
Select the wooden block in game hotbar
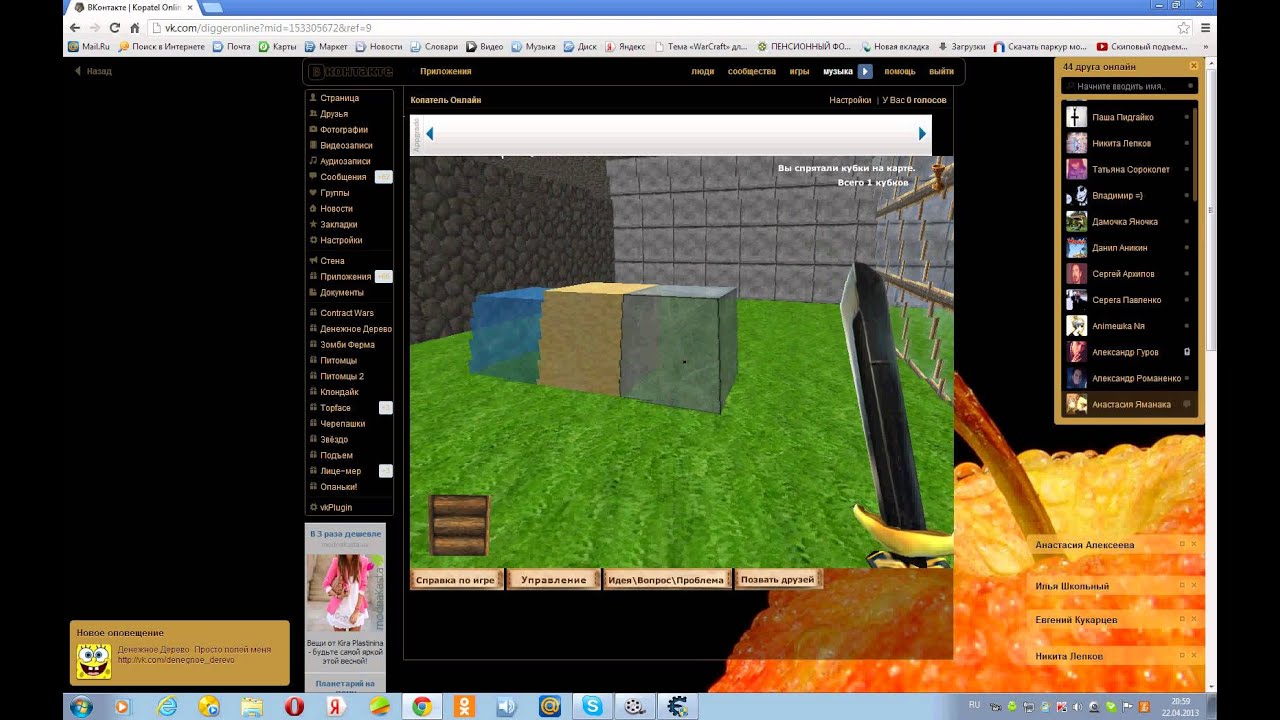(459, 525)
